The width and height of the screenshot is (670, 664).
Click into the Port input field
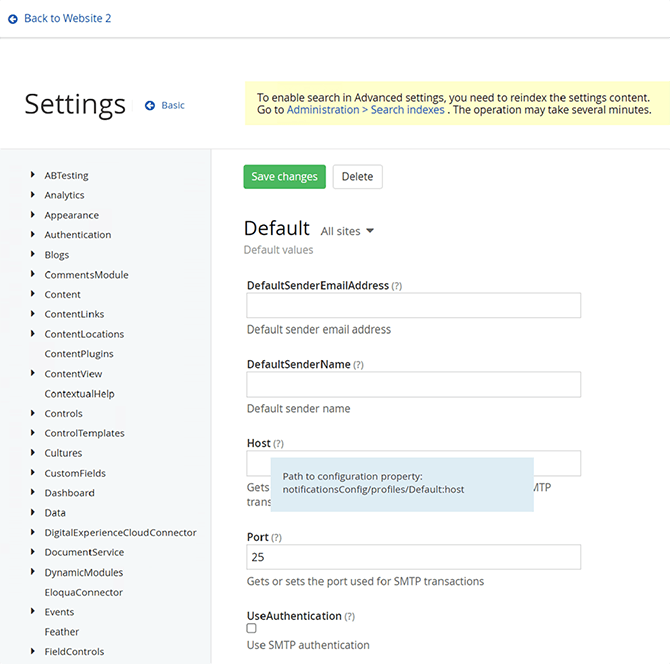(413, 557)
